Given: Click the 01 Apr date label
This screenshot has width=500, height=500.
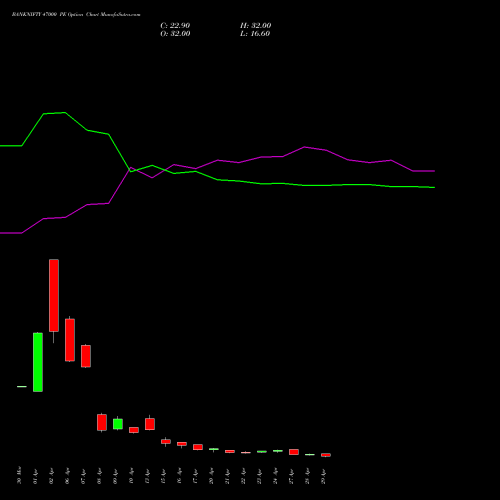Looking at the screenshot, I should click(x=35, y=476).
